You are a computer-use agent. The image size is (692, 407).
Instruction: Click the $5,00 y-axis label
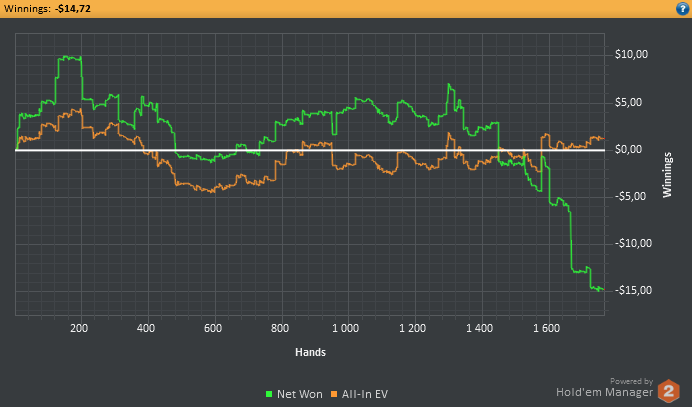click(628, 102)
